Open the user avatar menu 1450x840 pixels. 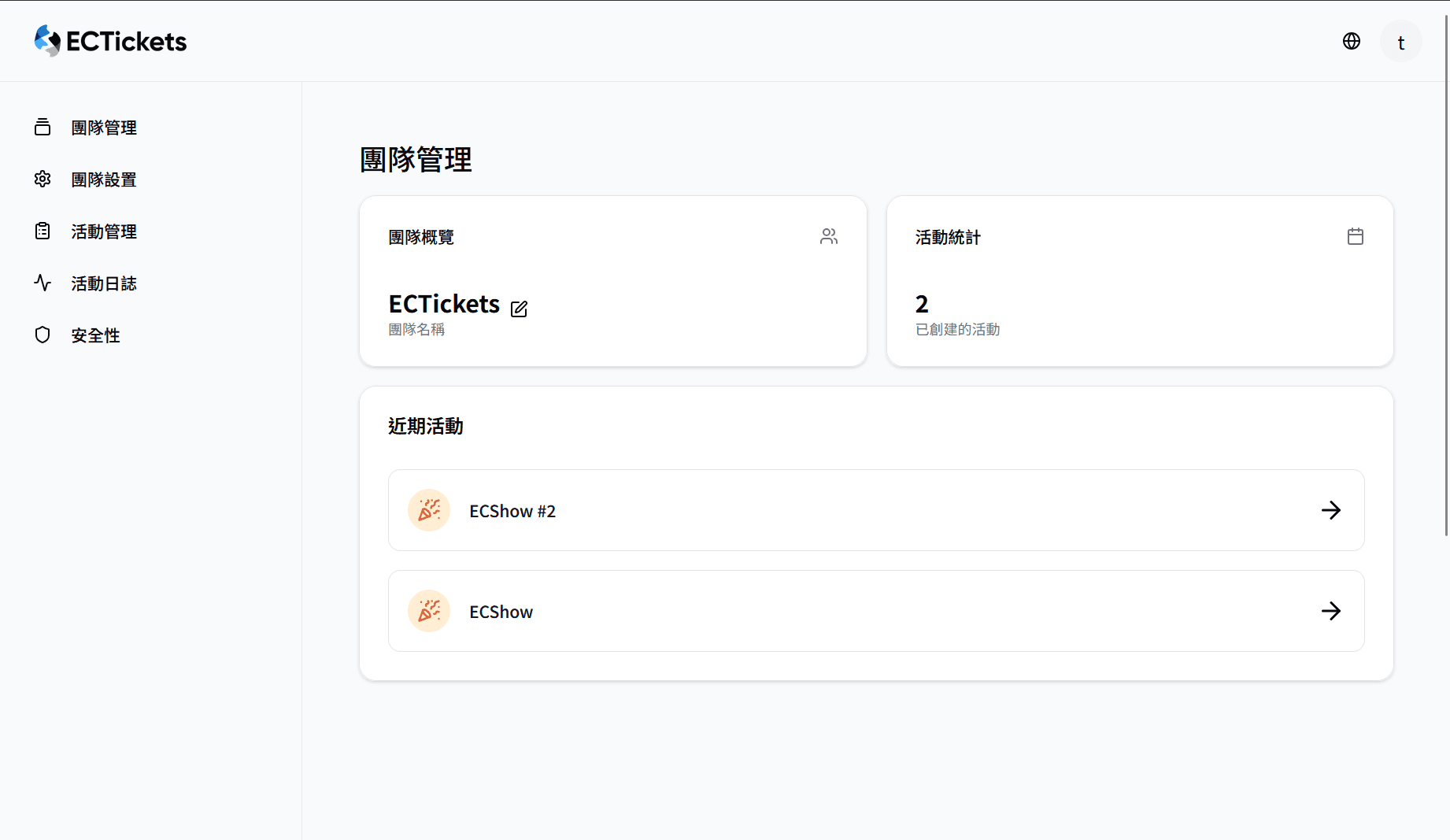pos(1400,42)
